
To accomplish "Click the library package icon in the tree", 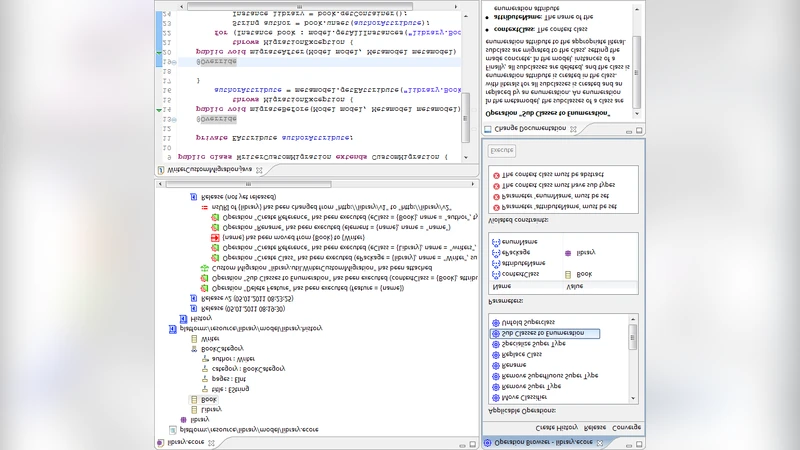I will pos(184,419).
